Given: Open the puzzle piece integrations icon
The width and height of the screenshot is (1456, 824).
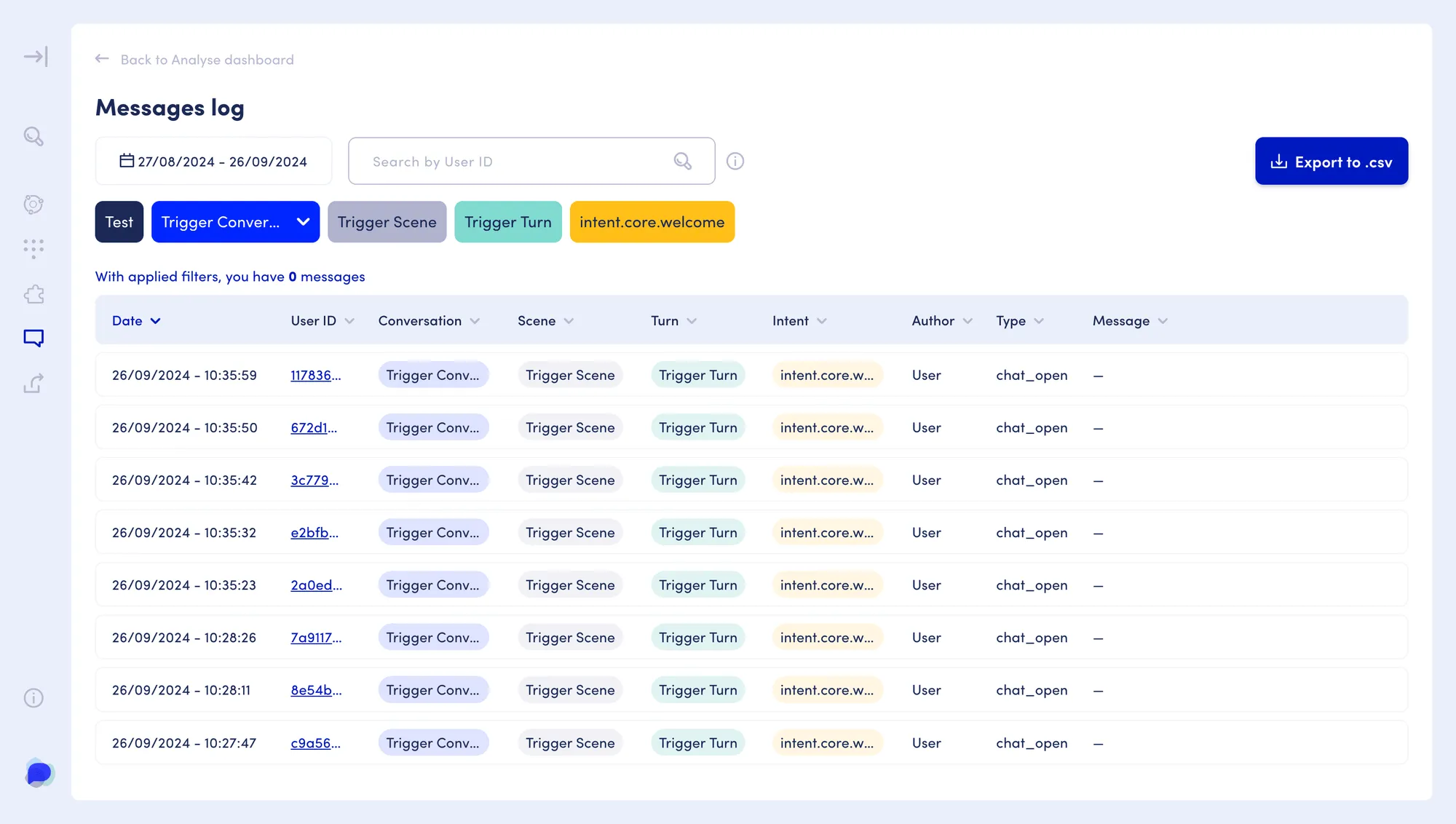Looking at the screenshot, I should point(33,294).
